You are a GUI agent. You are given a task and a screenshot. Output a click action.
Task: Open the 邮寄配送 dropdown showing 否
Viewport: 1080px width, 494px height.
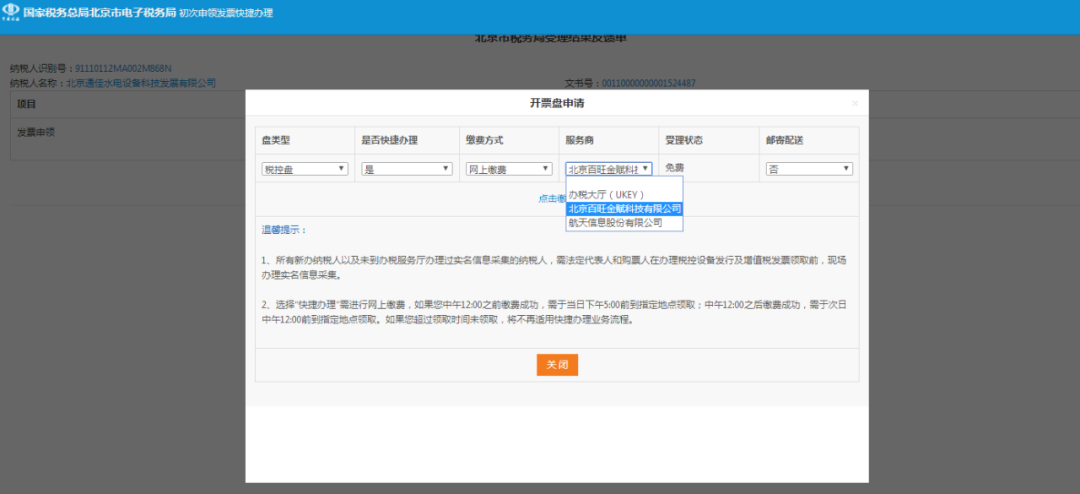click(x=809, y=170)
